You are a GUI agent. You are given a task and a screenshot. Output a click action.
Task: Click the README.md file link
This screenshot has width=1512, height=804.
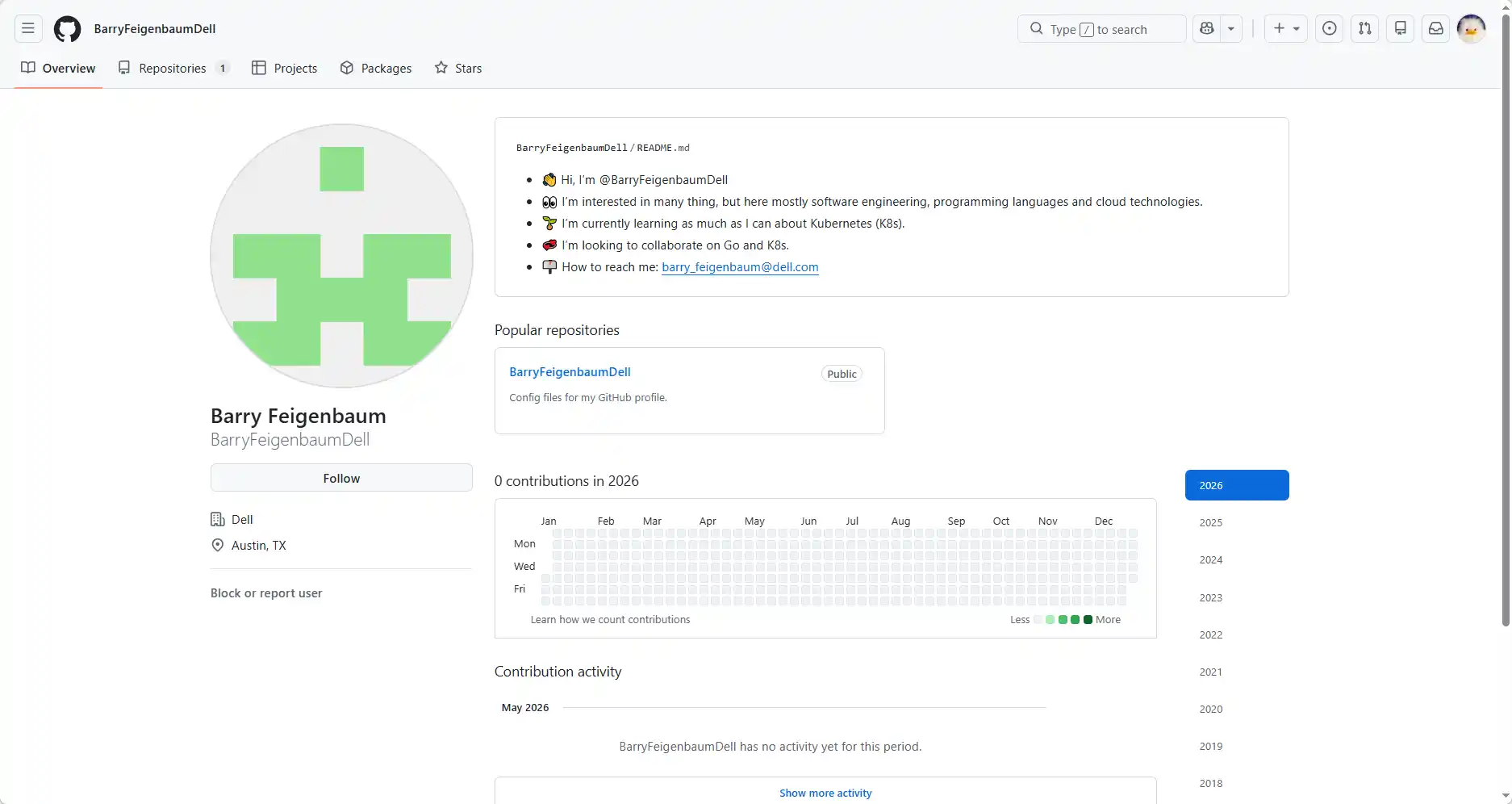[663, 148]
